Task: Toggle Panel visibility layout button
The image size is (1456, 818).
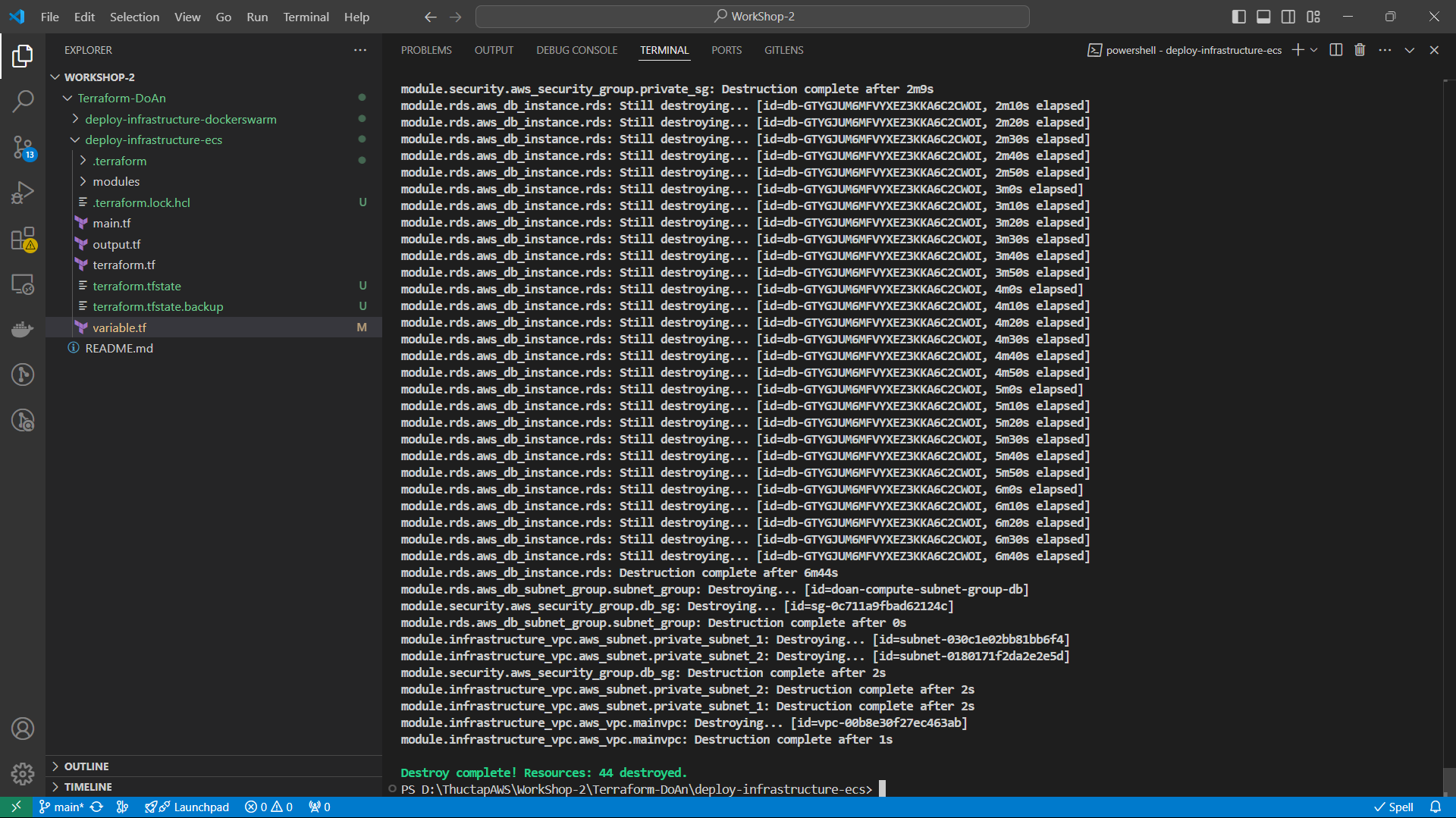Action: (x=1263, y=17)
